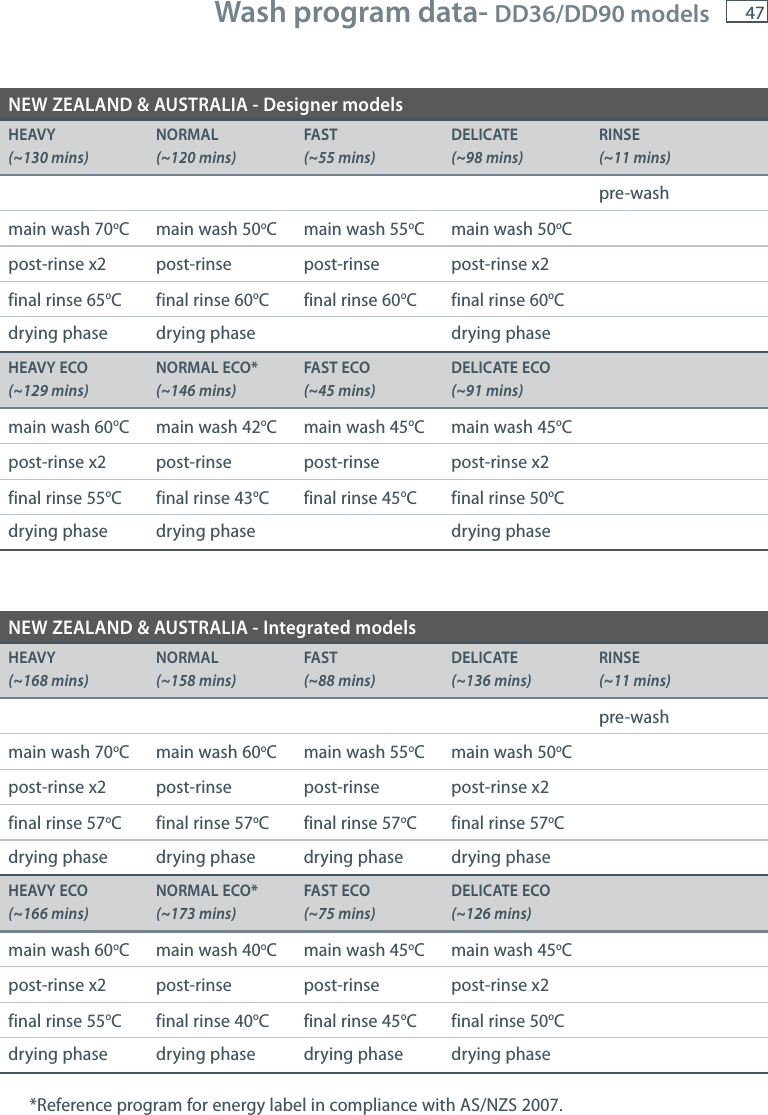Image resolution: width=768 pixels, height=1115 pixels.
Task: Select the 'final rinse 43°C' cell
Action: click(213, 498)
